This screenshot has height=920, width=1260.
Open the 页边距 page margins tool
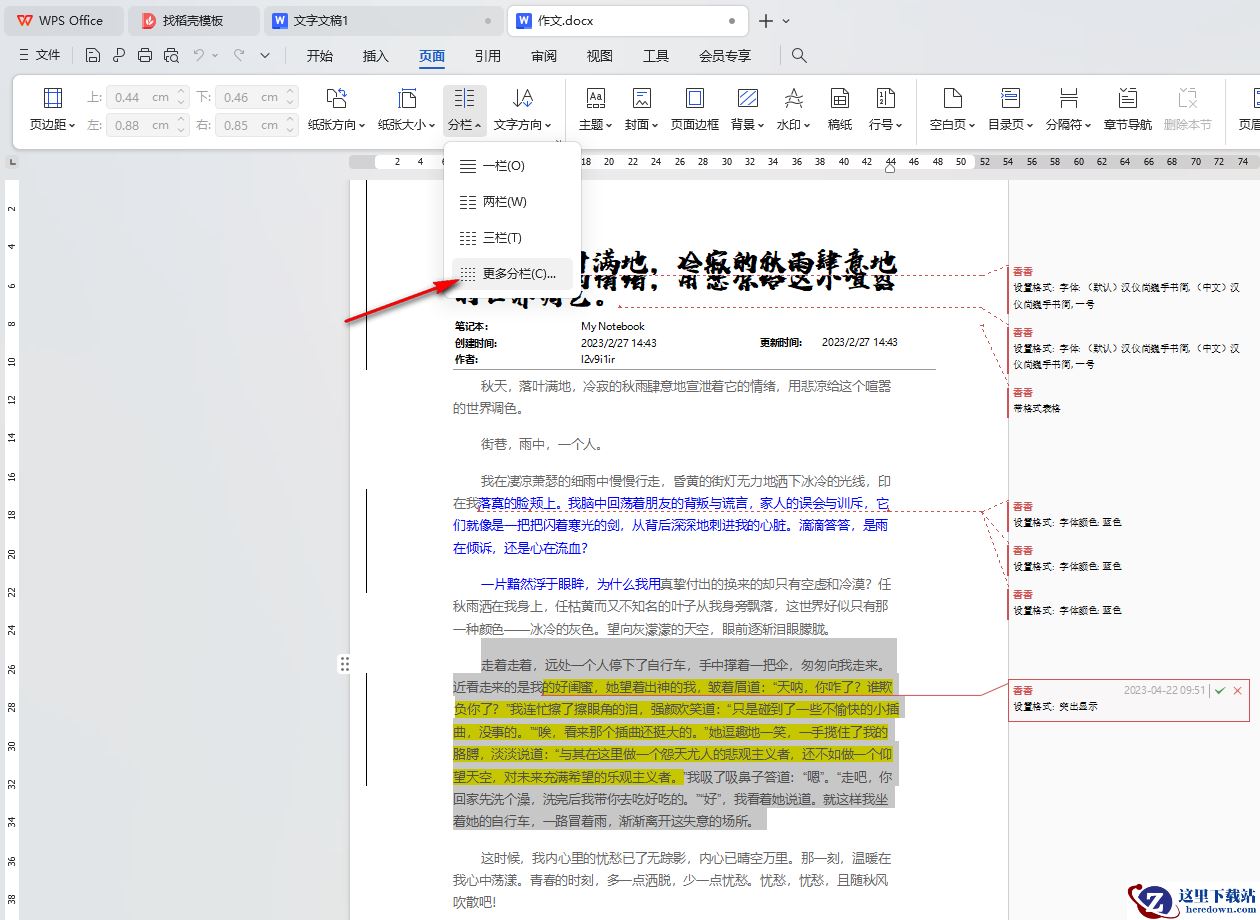[x=53, y=109]
